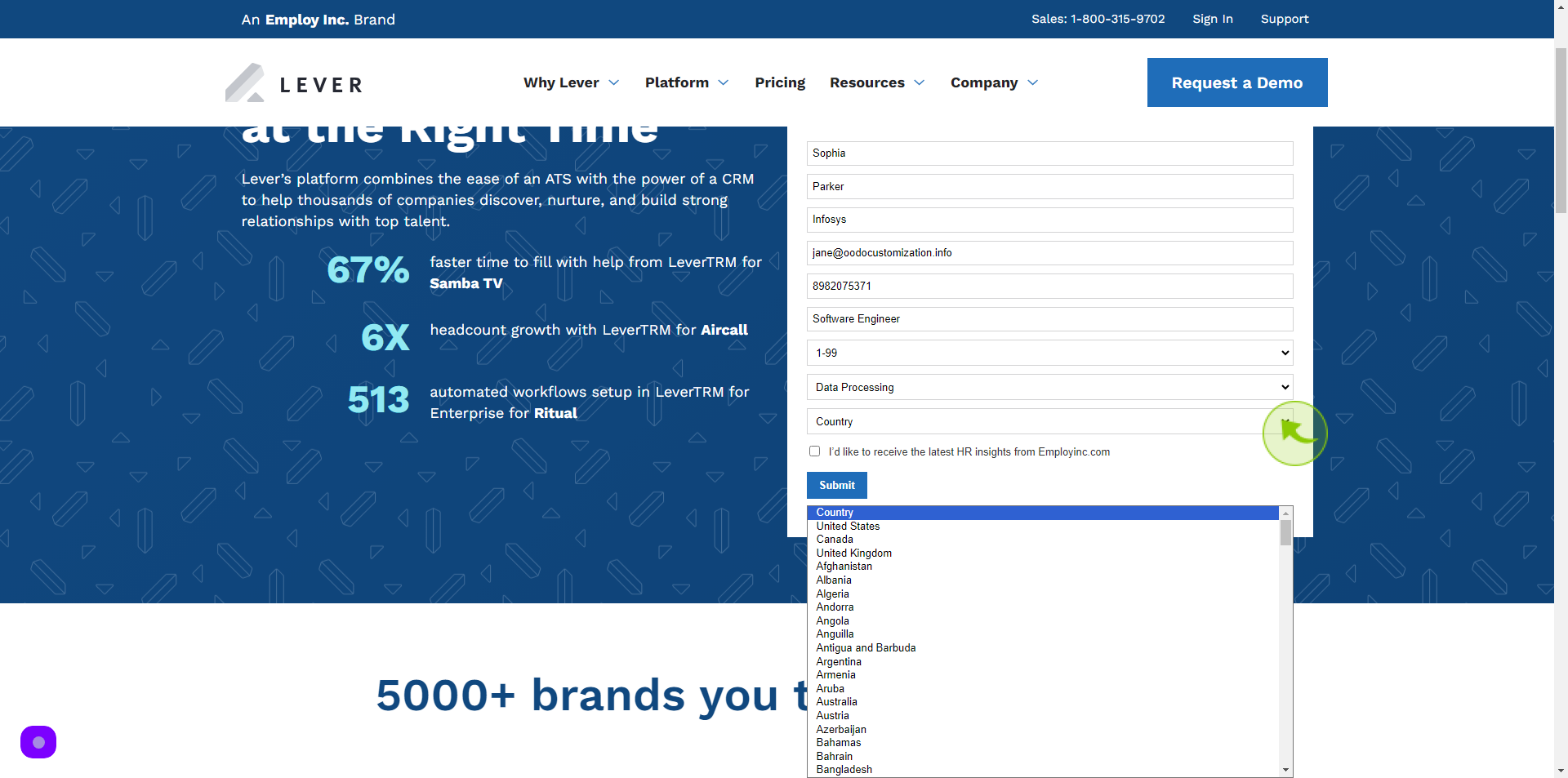Image resolution: width=1568 pixels, height=778 pixels.
Task: Select Andorra from country list
Action: pos(1043,607)
